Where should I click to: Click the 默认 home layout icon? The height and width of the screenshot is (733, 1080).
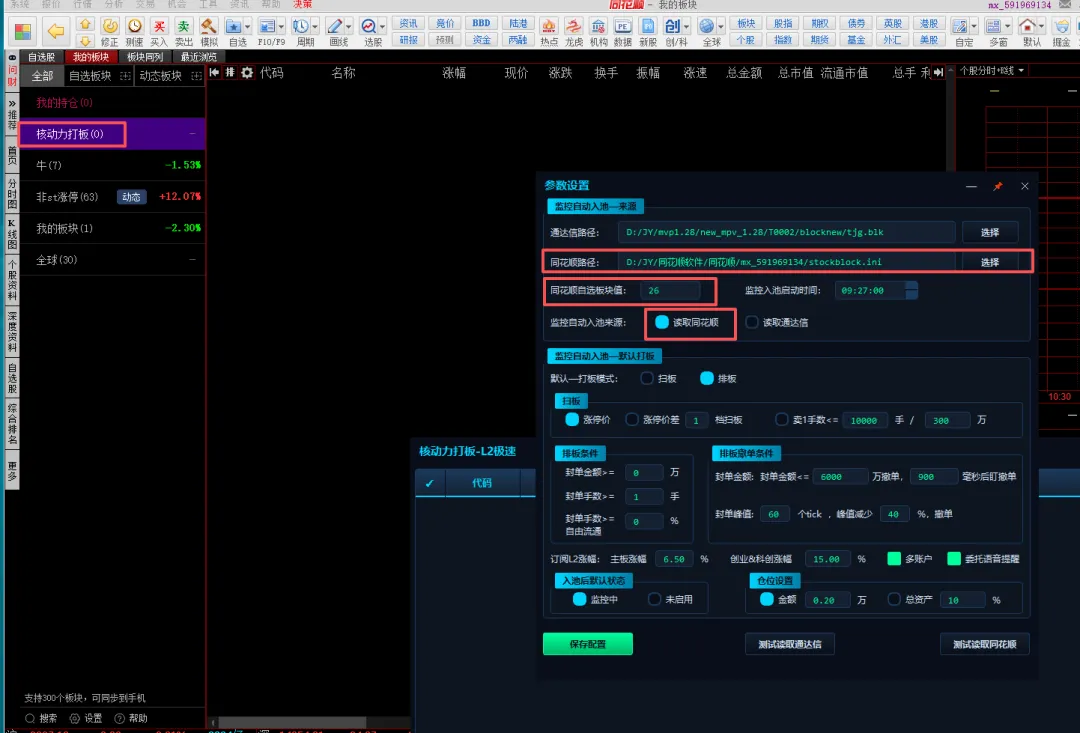pyautogui.click(x=1027, y=27)
